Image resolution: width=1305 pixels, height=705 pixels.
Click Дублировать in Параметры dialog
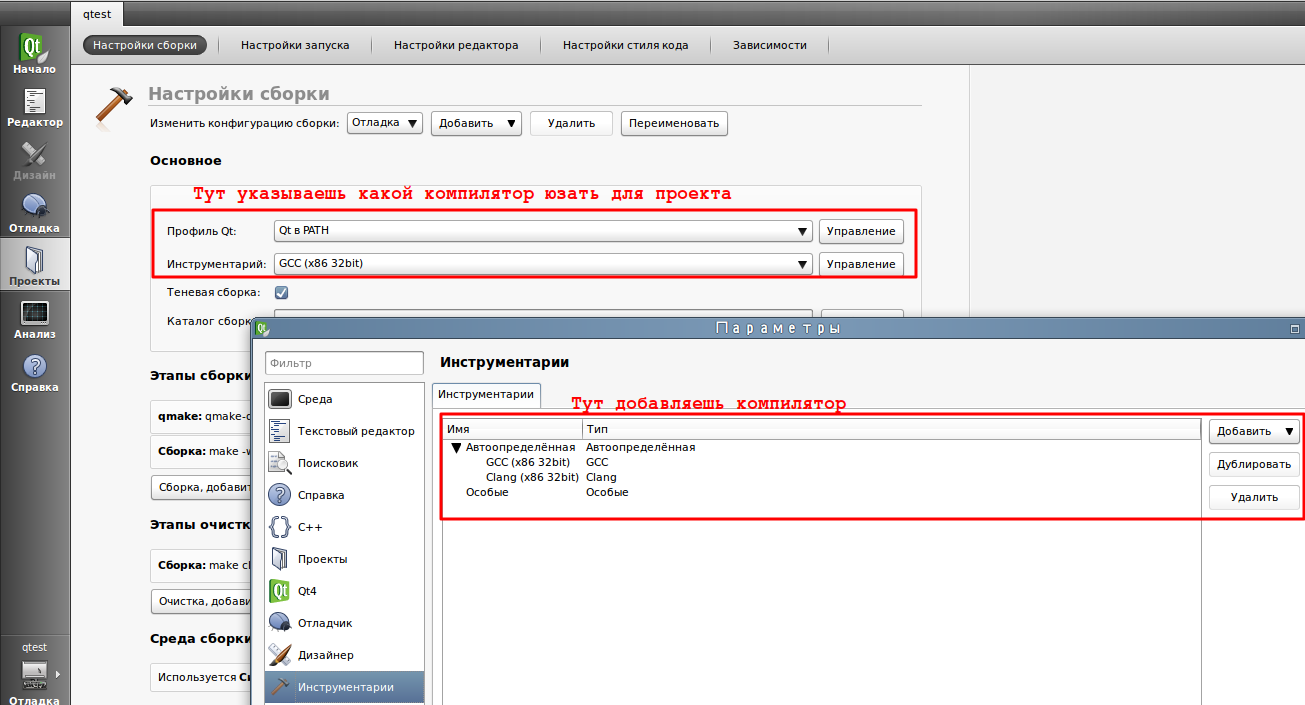click(1254, 464)
